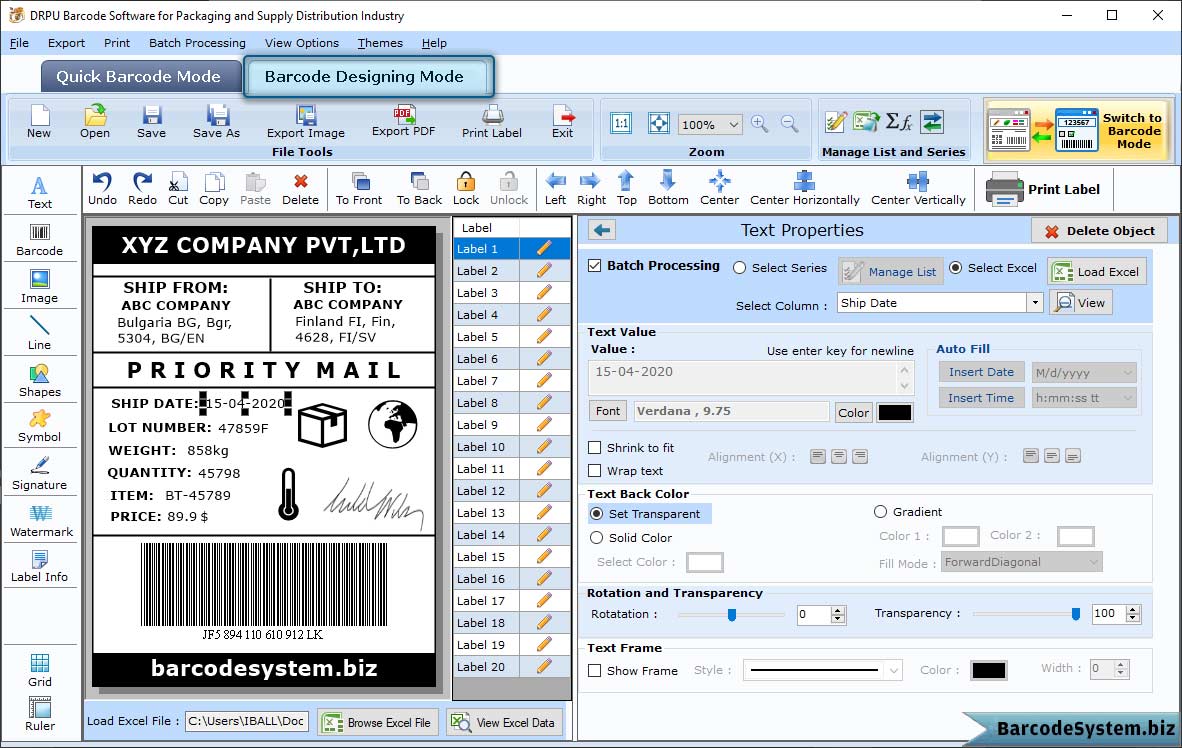Select Solid Color radio option
This screenshot has width=1182, height=748.
596,538
